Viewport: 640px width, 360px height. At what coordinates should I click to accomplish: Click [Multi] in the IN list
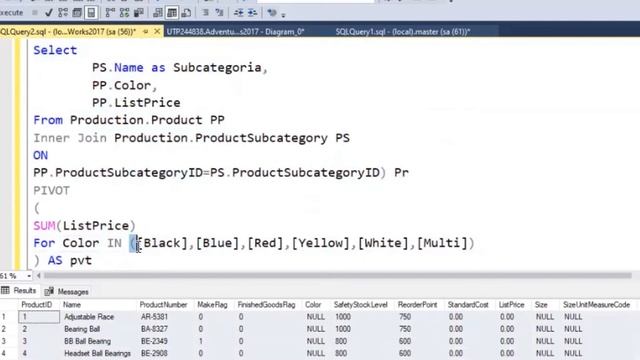pos(442,243)
